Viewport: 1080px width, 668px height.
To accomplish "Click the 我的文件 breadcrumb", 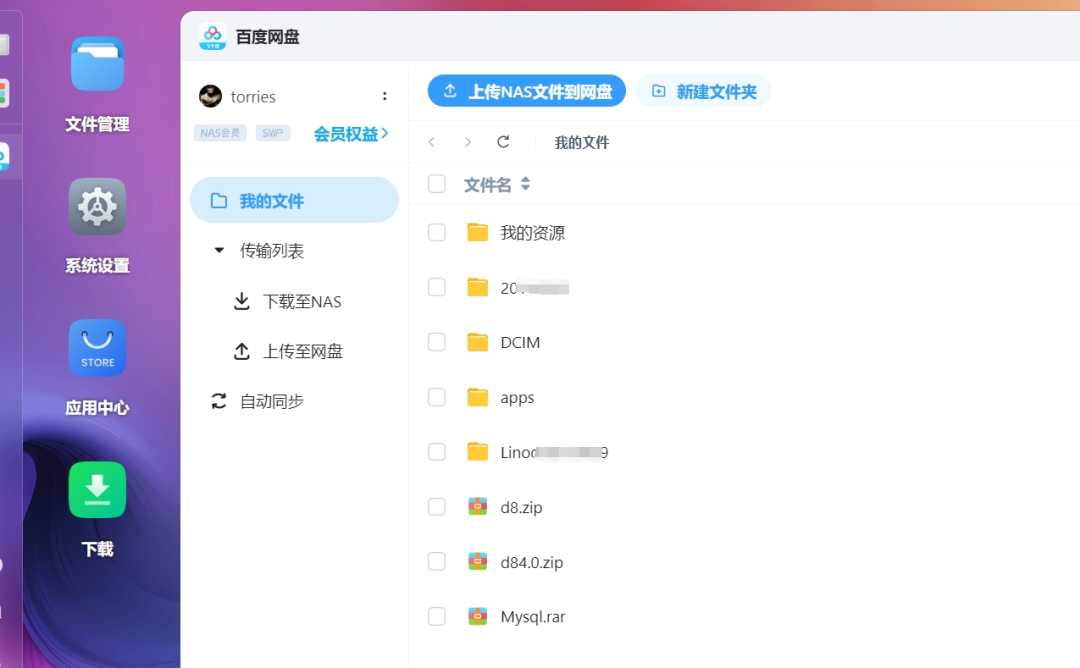I will [x=582, y=143].
